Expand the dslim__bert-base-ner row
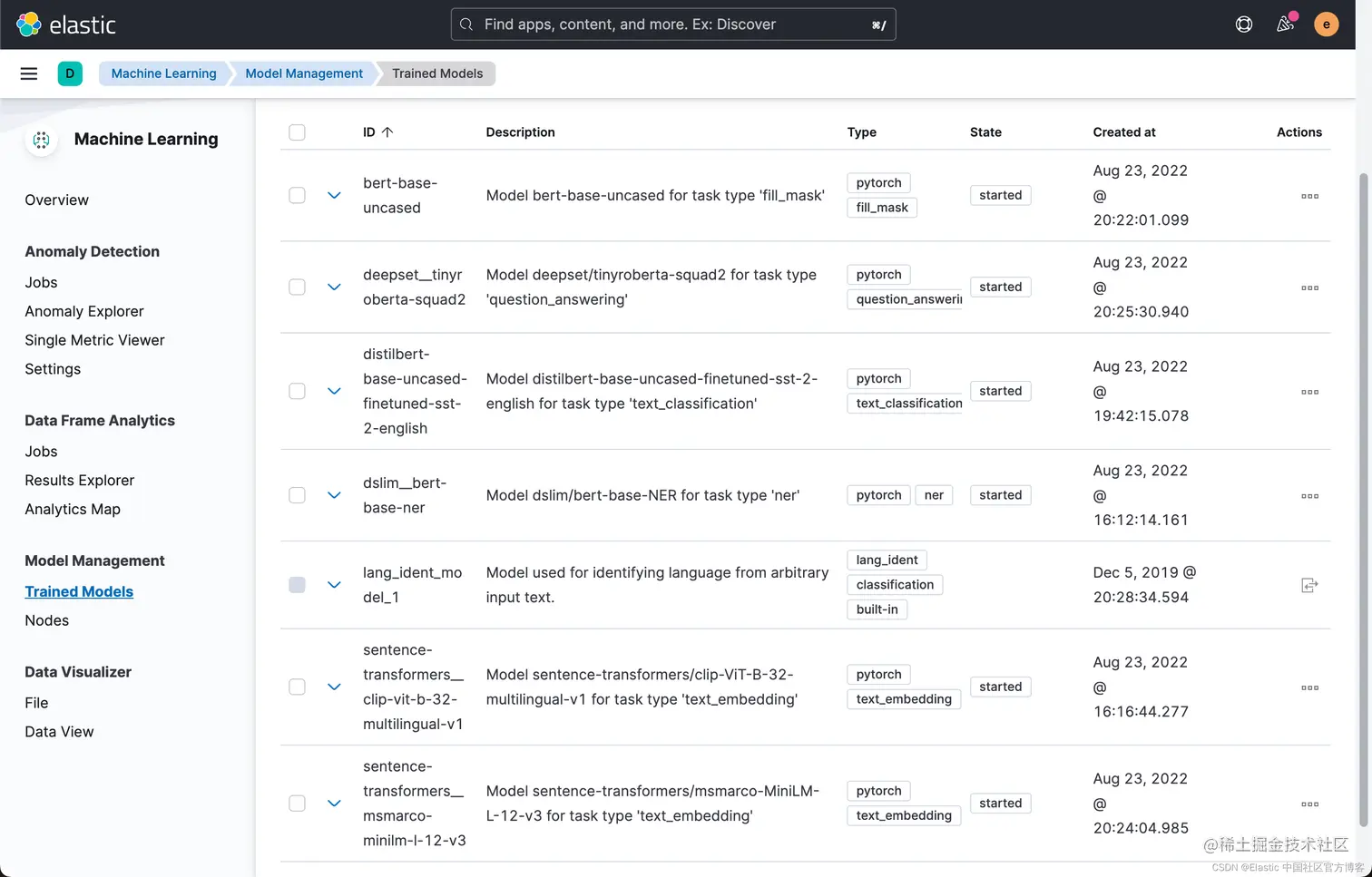 [x=334, y=495]
